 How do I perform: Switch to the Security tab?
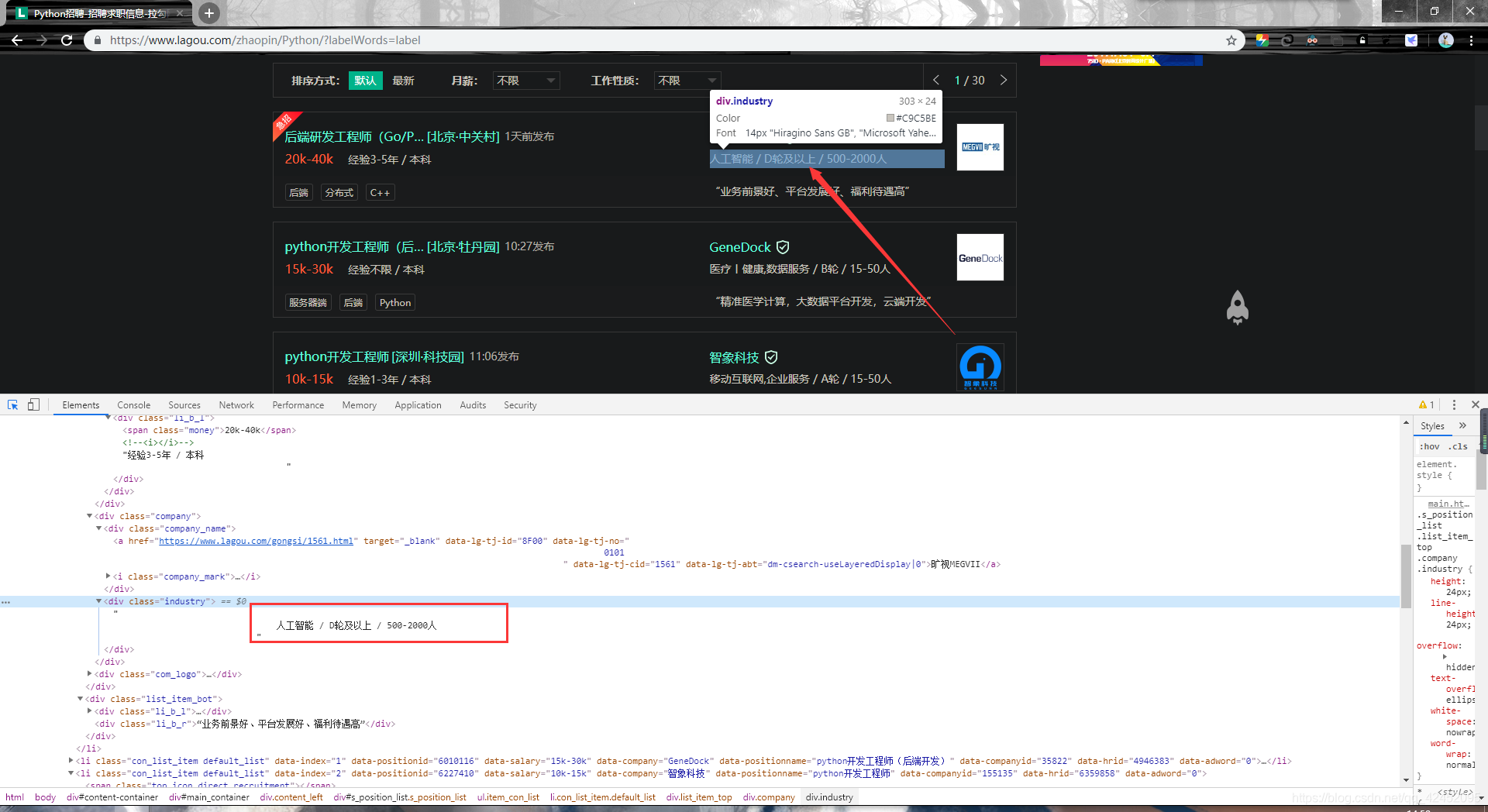tap(520, 405)
